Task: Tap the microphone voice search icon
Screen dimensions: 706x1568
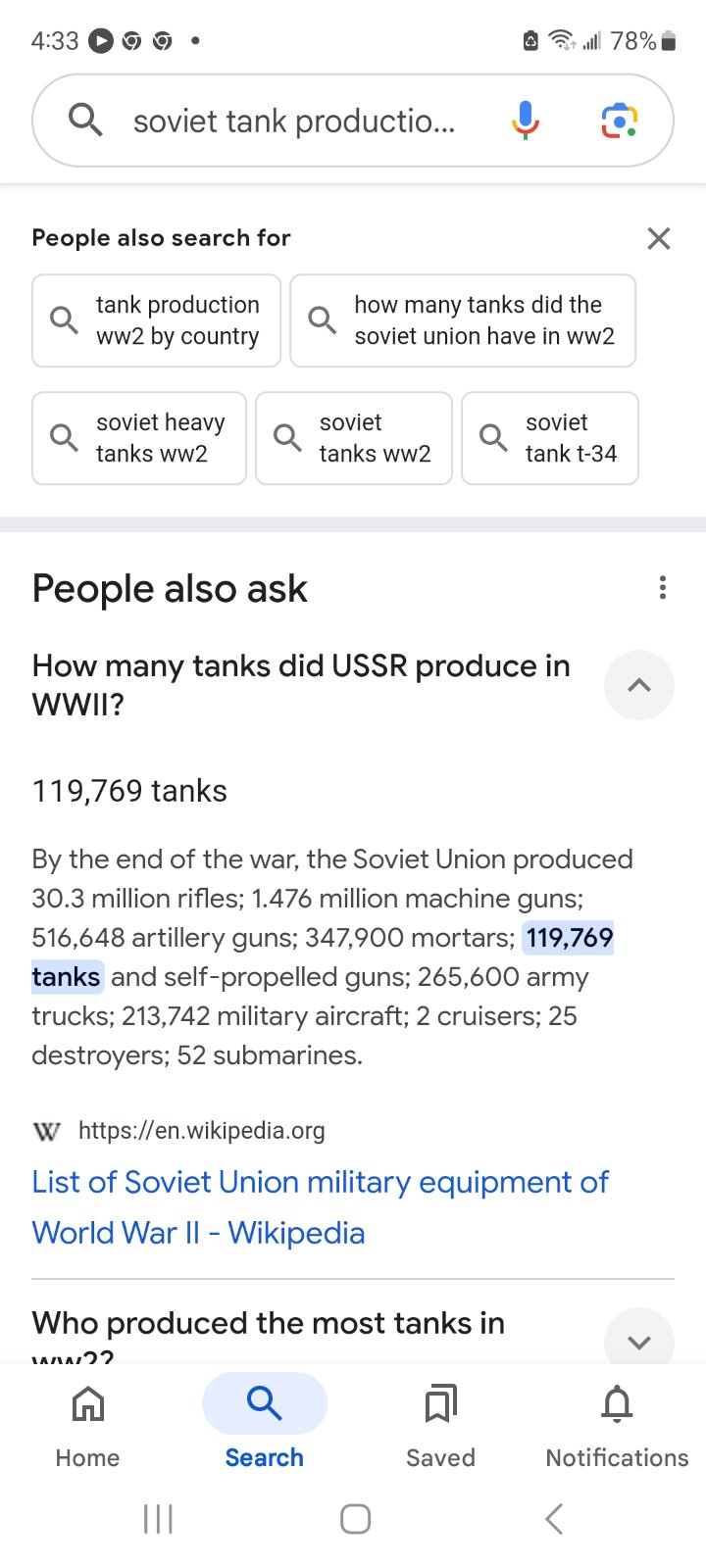Action: [x=526, y=121]
